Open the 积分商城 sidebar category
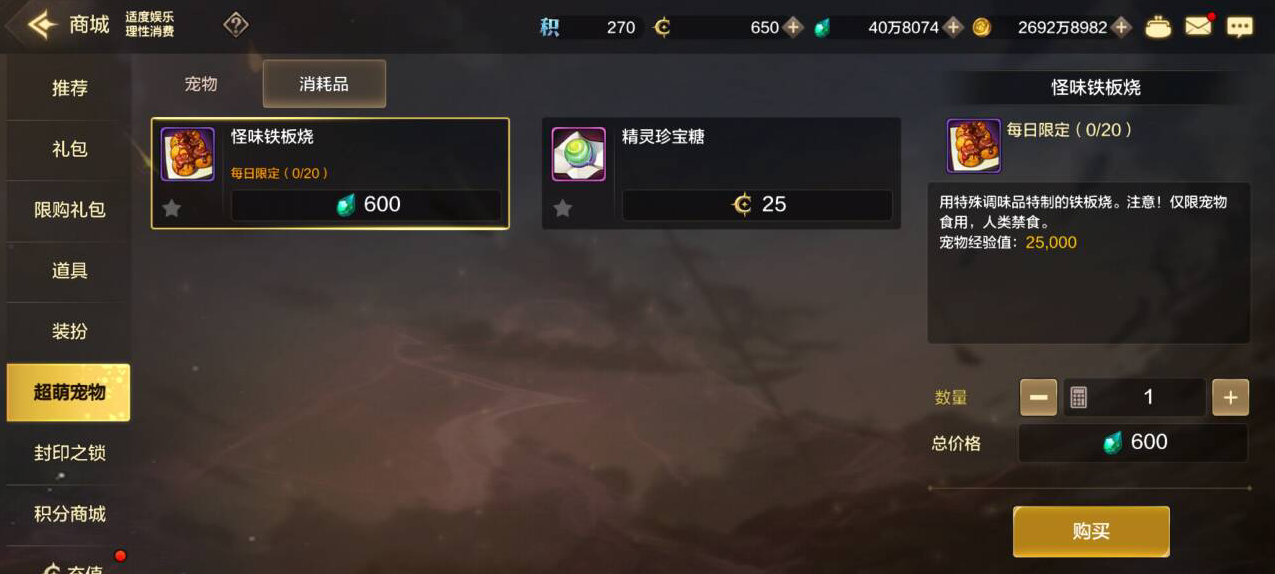Viewport: 1275px width, 574px height. click(x=69, y=514)
